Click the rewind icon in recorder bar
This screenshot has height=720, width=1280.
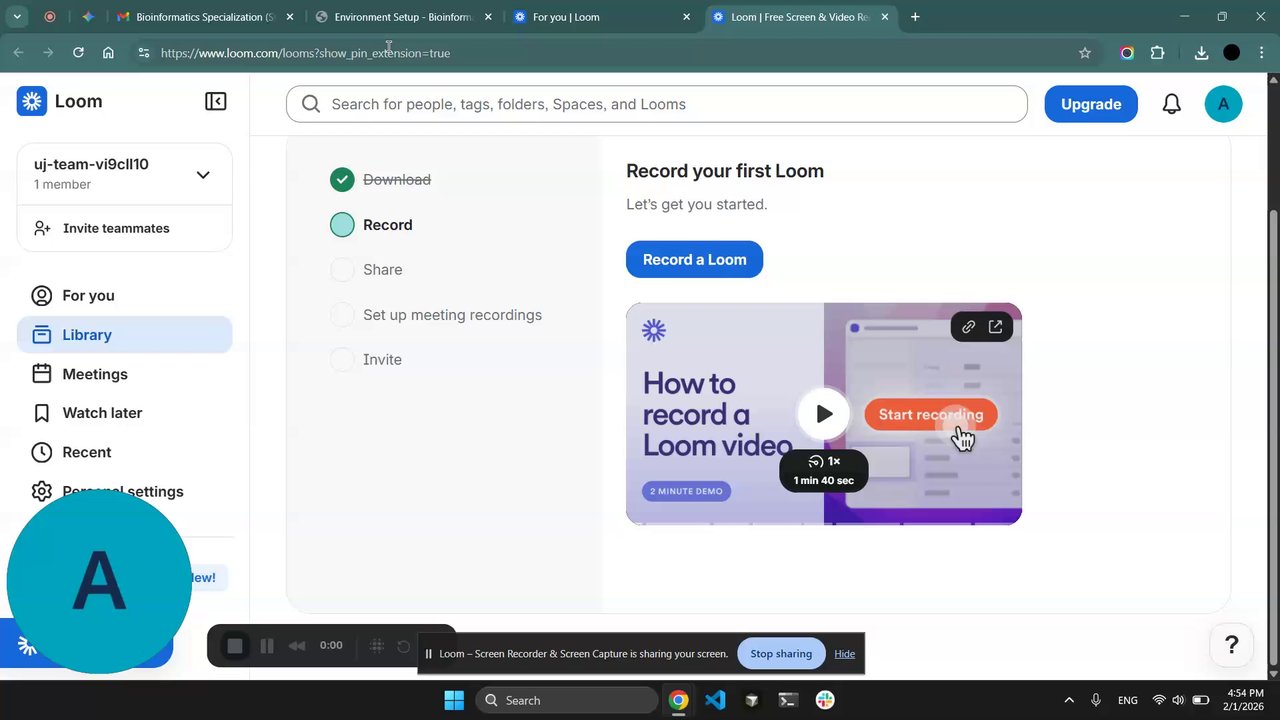point(297,646)
